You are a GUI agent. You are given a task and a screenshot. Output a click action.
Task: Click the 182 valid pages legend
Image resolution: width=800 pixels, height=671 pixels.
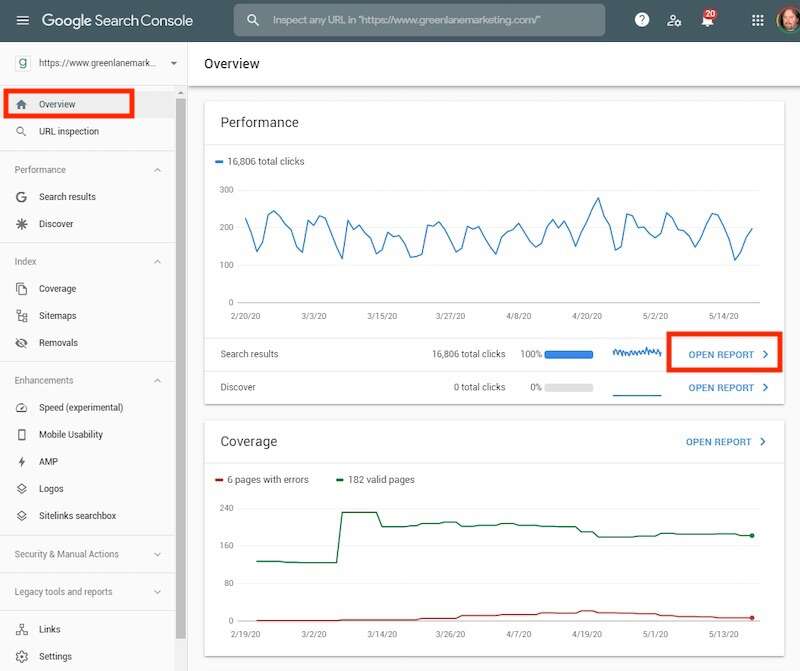375,480
